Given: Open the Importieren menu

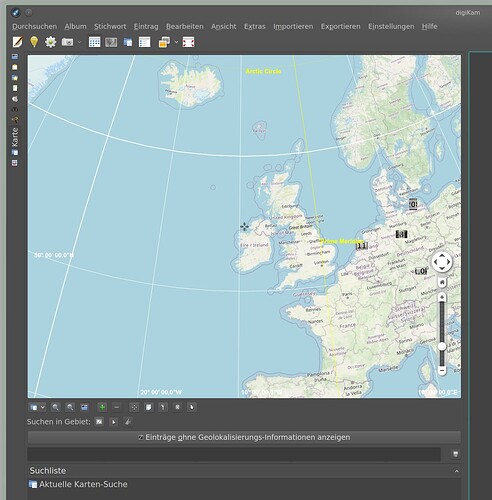Looking at the screenshot, I should [293, 26].
